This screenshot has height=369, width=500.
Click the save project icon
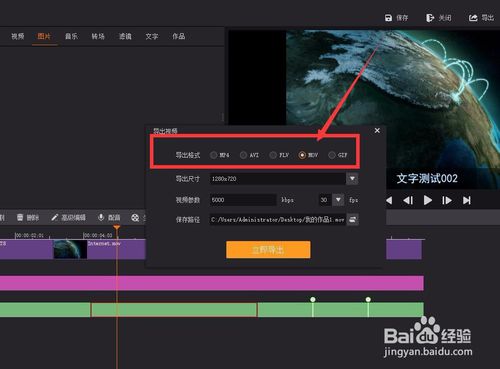388,18
